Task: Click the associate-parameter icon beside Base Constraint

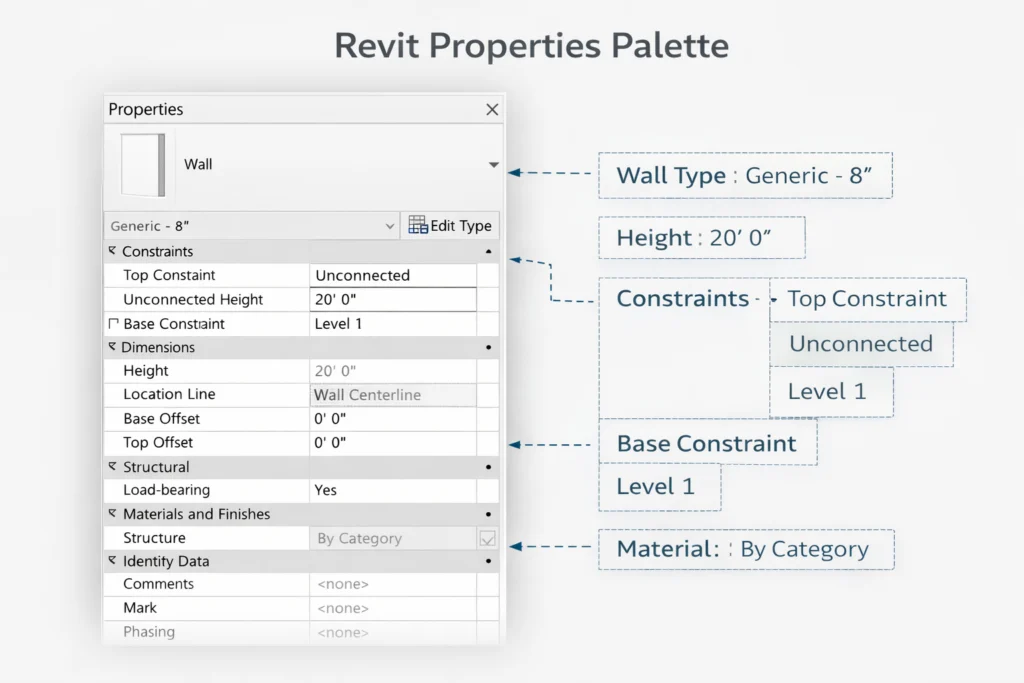Action: tap(113, 323)
